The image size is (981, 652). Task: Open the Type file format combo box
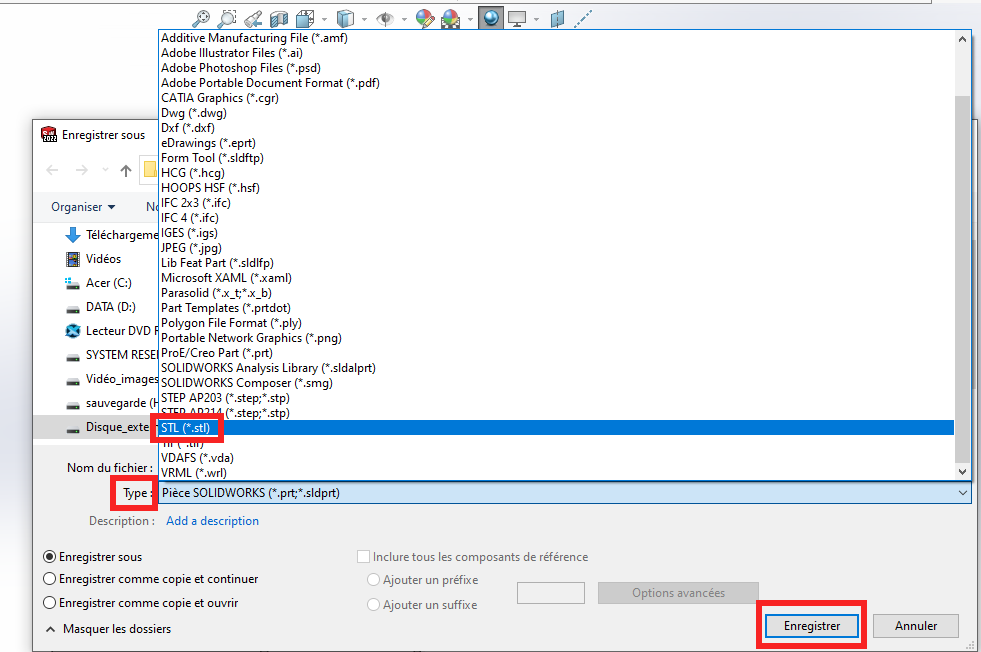point(564,493)
